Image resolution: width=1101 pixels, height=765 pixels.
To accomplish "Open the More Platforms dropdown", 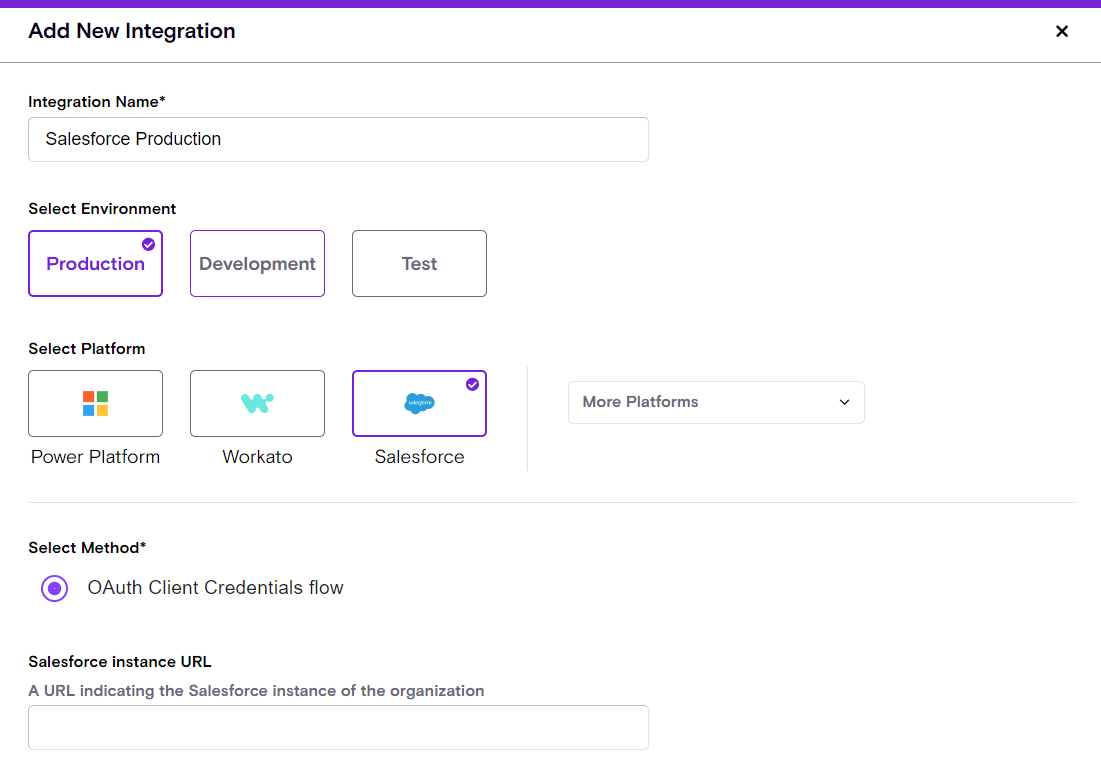I will coord(715,402).
